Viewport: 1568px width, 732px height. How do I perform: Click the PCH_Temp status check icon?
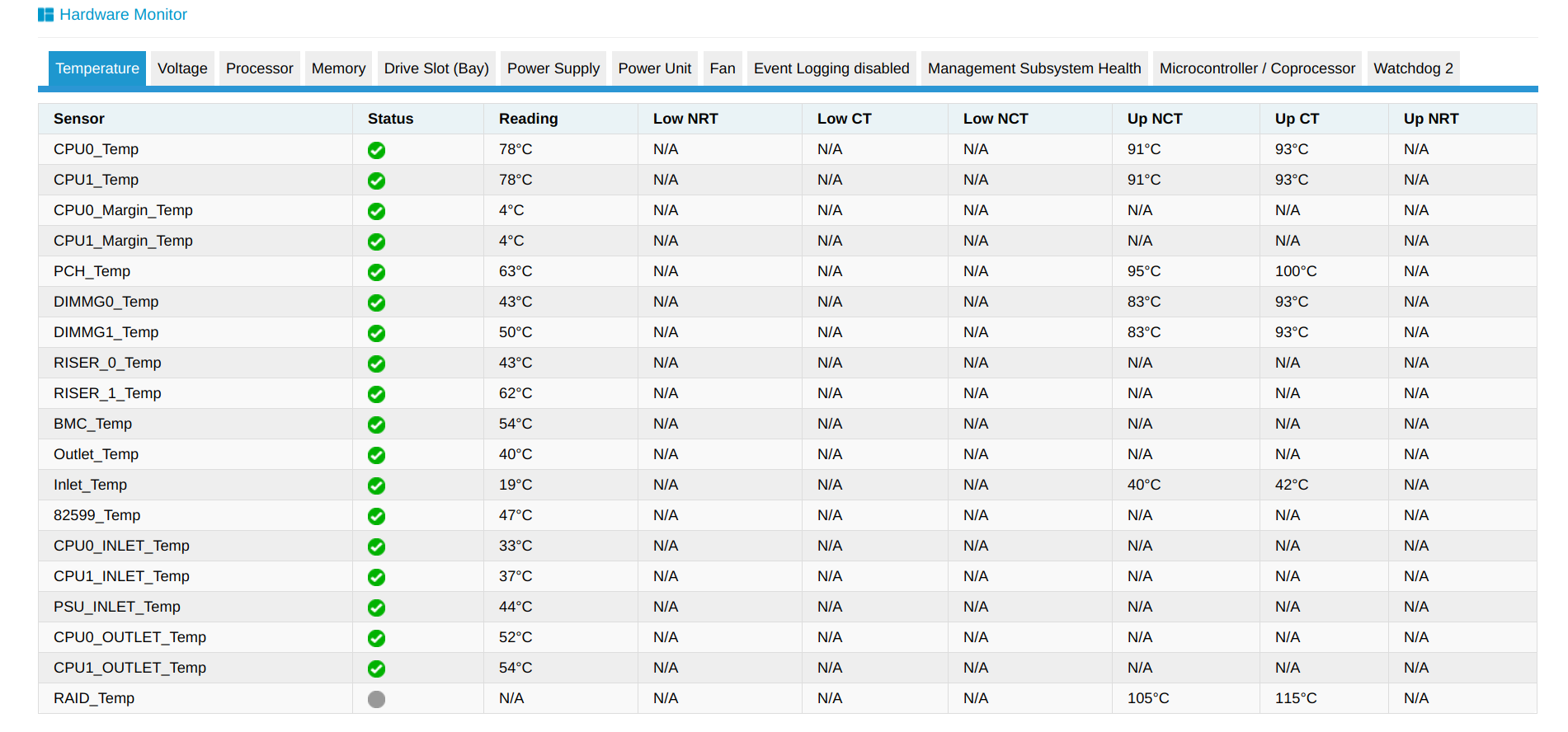coord(376,272)
